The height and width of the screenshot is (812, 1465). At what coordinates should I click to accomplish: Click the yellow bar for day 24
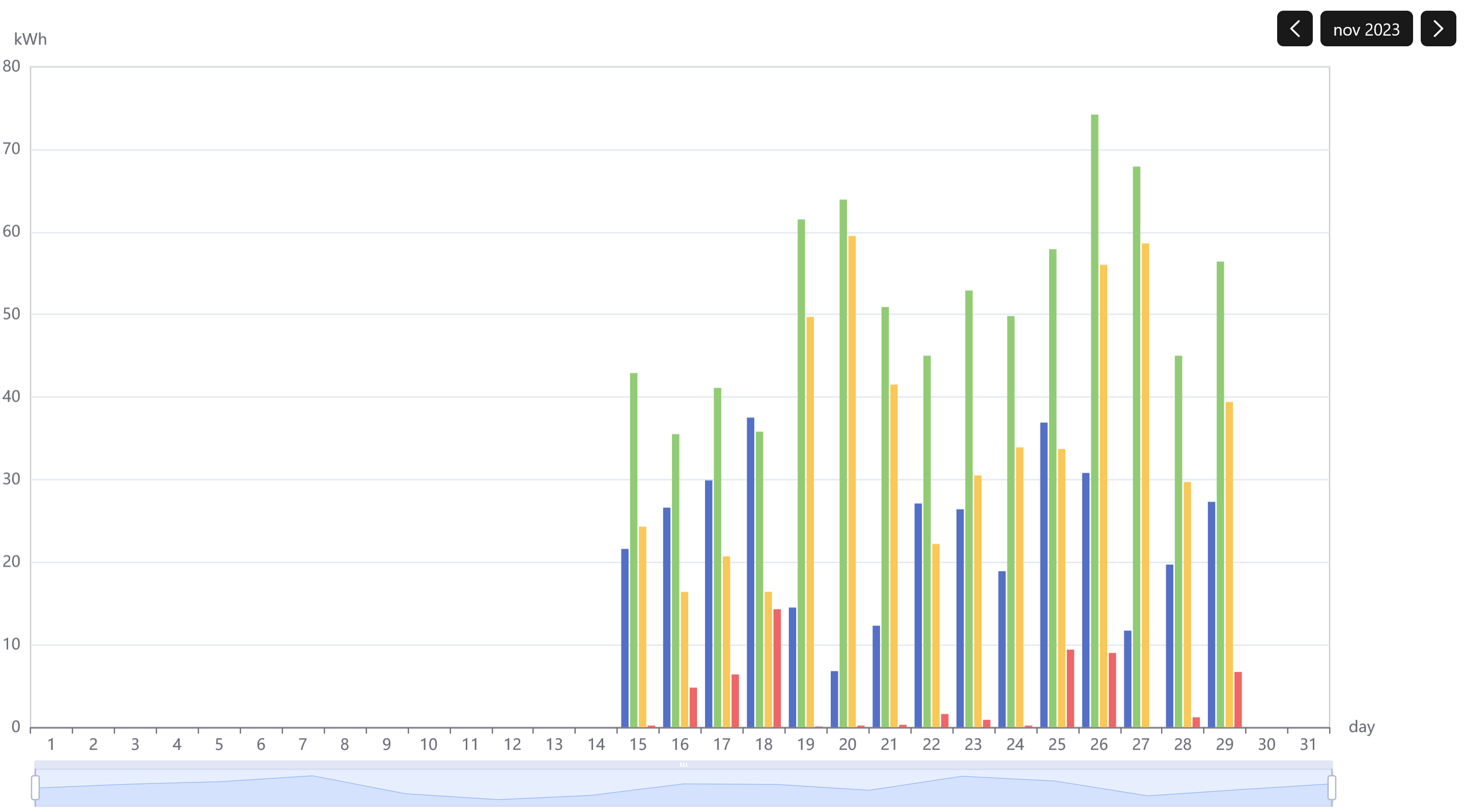click(1019, 587)
